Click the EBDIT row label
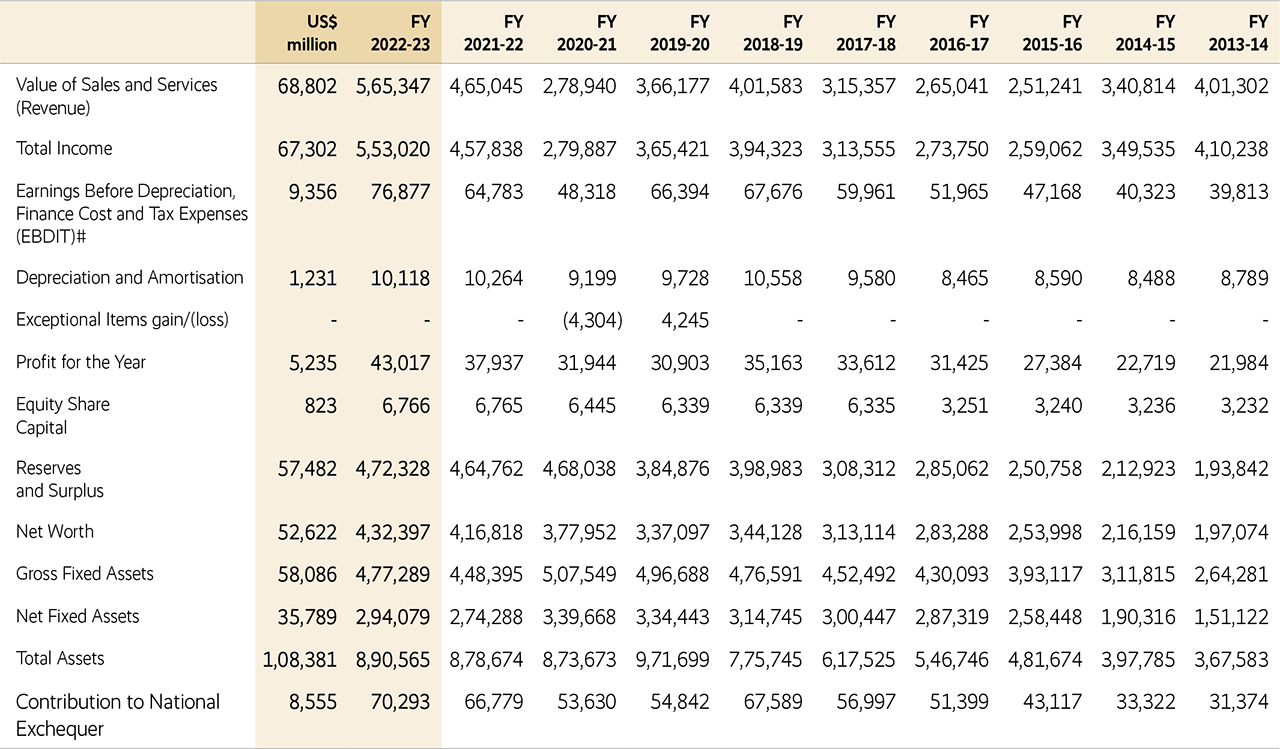 tap(132, 214)
